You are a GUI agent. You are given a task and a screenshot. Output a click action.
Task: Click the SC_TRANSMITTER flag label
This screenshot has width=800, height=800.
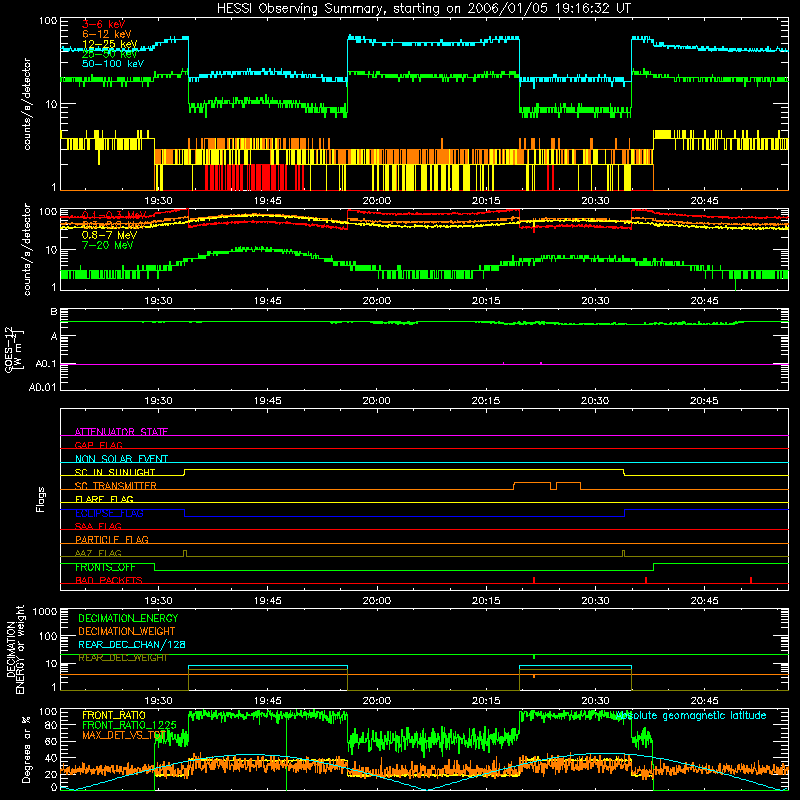tap(115, 486)
